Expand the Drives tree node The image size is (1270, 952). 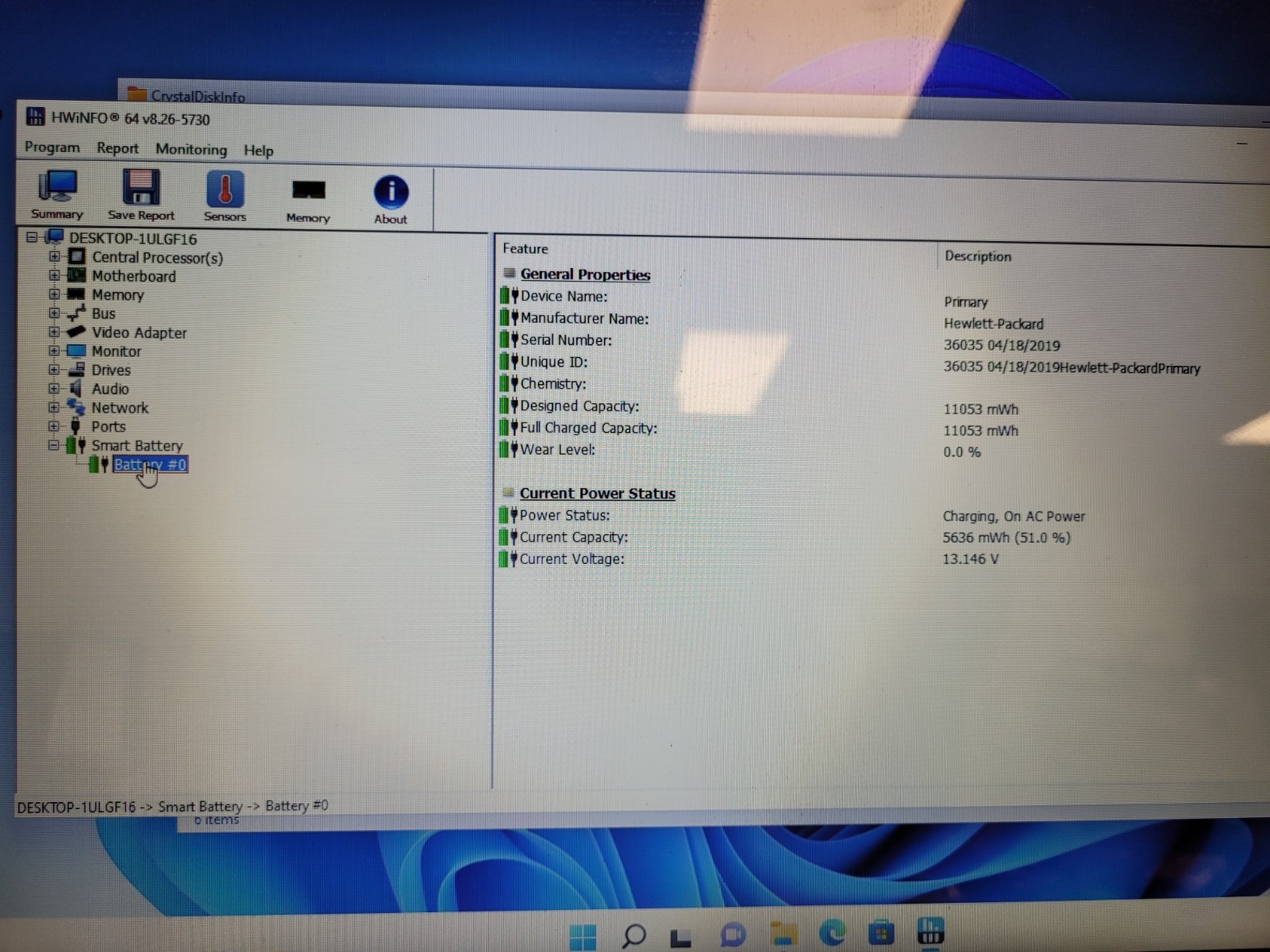(54, 370)
